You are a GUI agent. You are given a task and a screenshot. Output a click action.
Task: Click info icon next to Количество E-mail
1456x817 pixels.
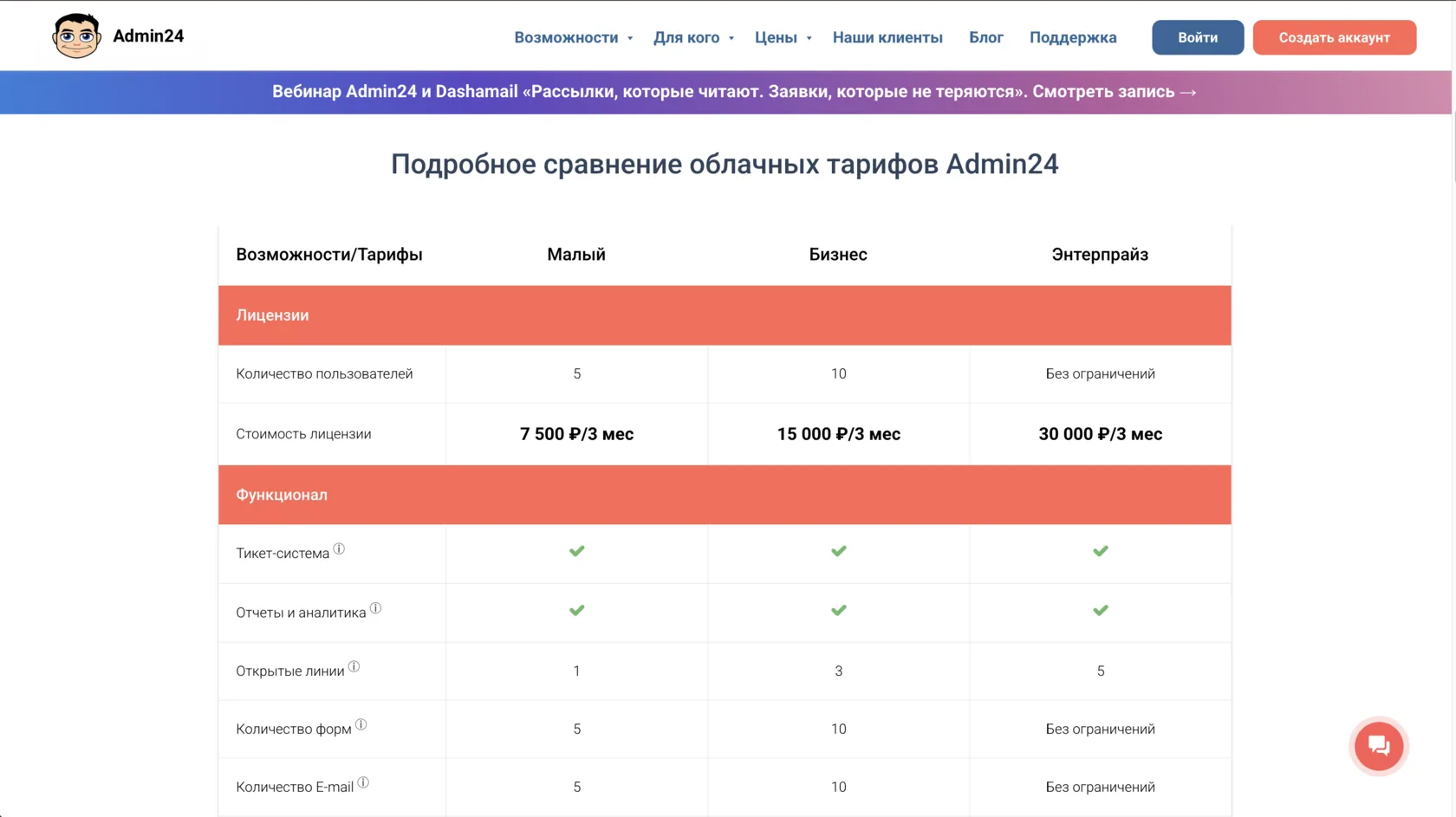coord(363,782)
